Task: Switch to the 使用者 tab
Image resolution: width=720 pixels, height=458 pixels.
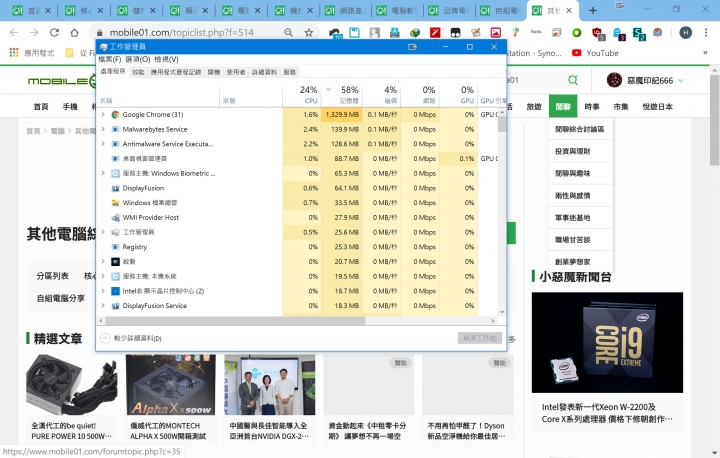Action: [236, 72]
